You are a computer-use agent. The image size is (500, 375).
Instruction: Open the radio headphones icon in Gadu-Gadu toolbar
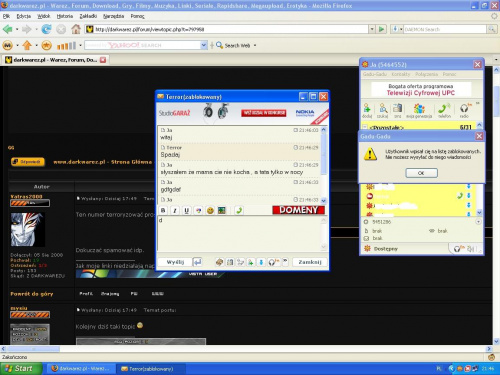[464, 110]
